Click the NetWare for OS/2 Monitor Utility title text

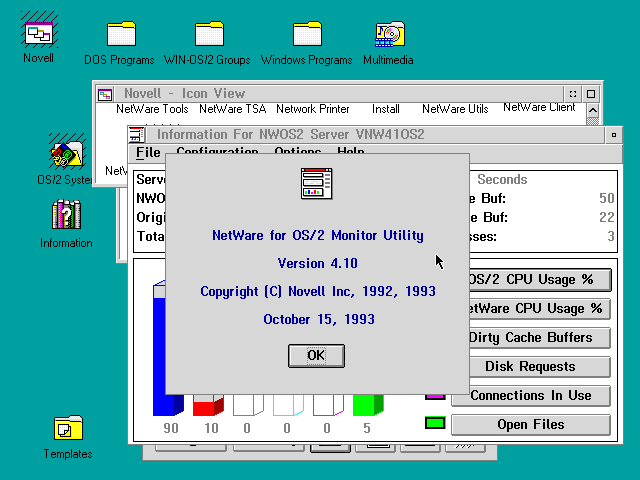coord(318,236)
